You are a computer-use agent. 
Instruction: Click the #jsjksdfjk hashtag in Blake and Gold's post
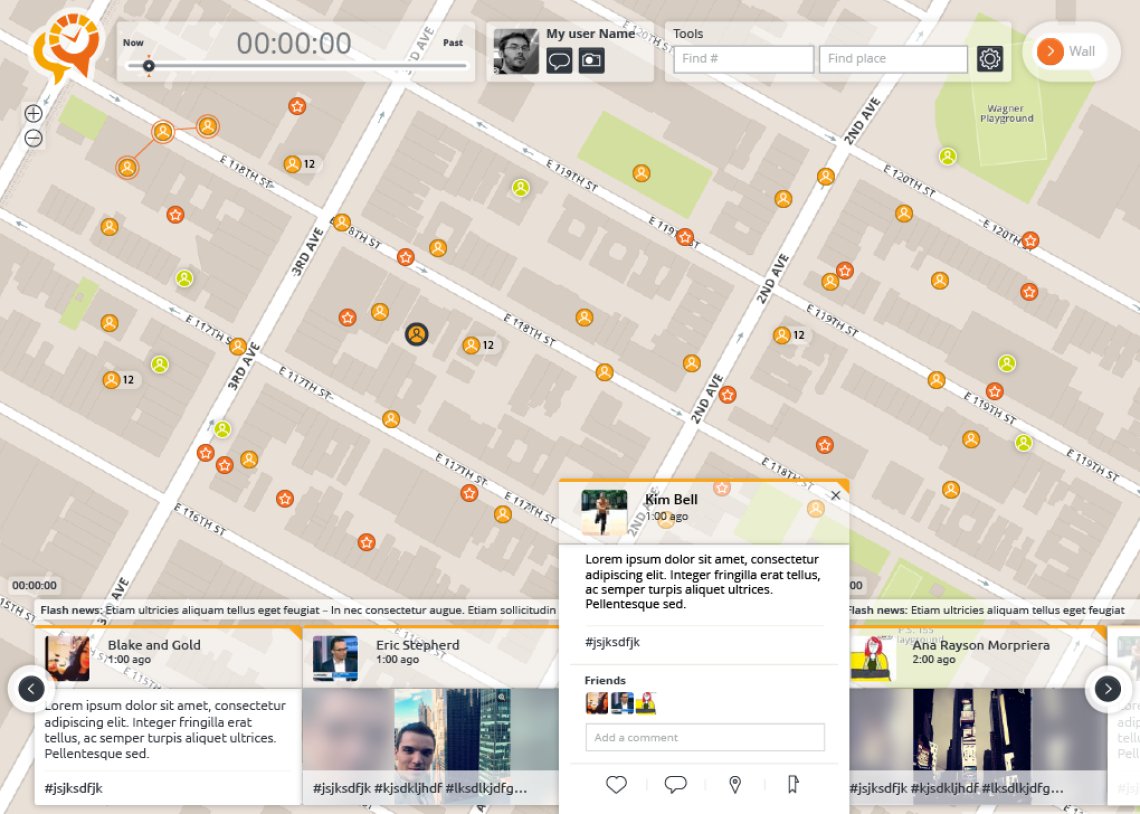pos(73,788)
